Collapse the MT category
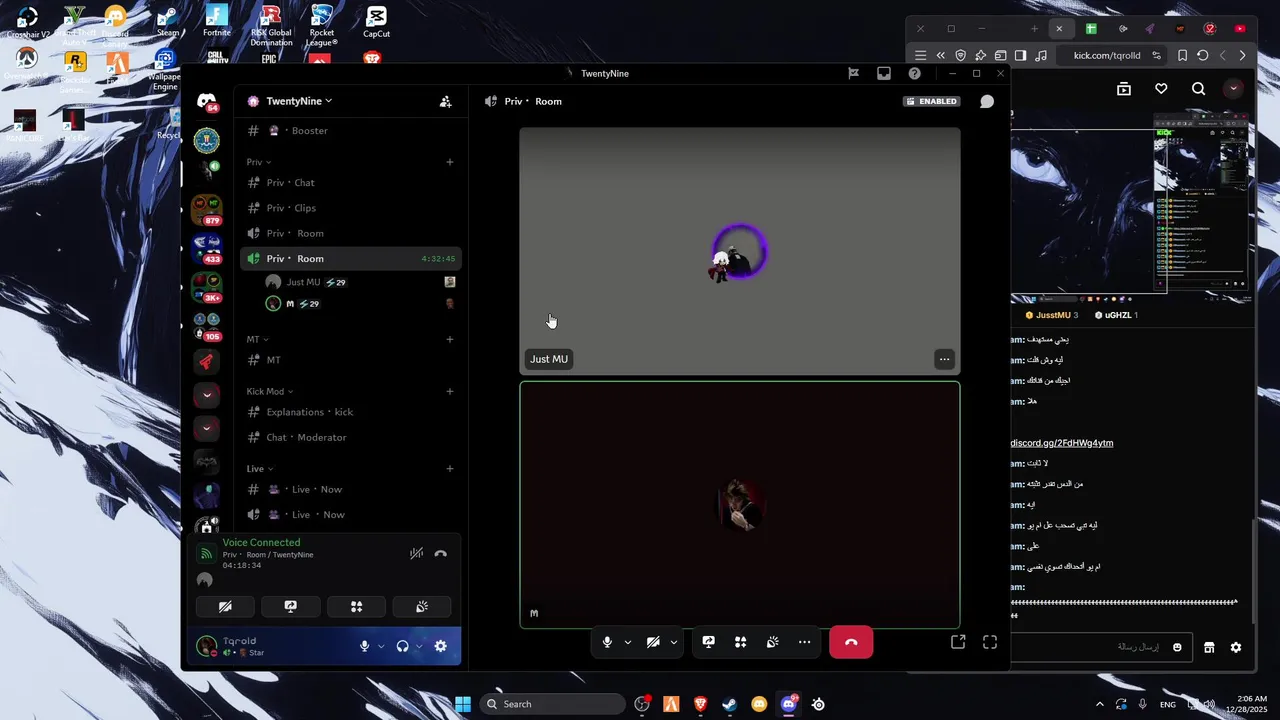Screen dimensions: 1280x720 (x=257, y=339)
